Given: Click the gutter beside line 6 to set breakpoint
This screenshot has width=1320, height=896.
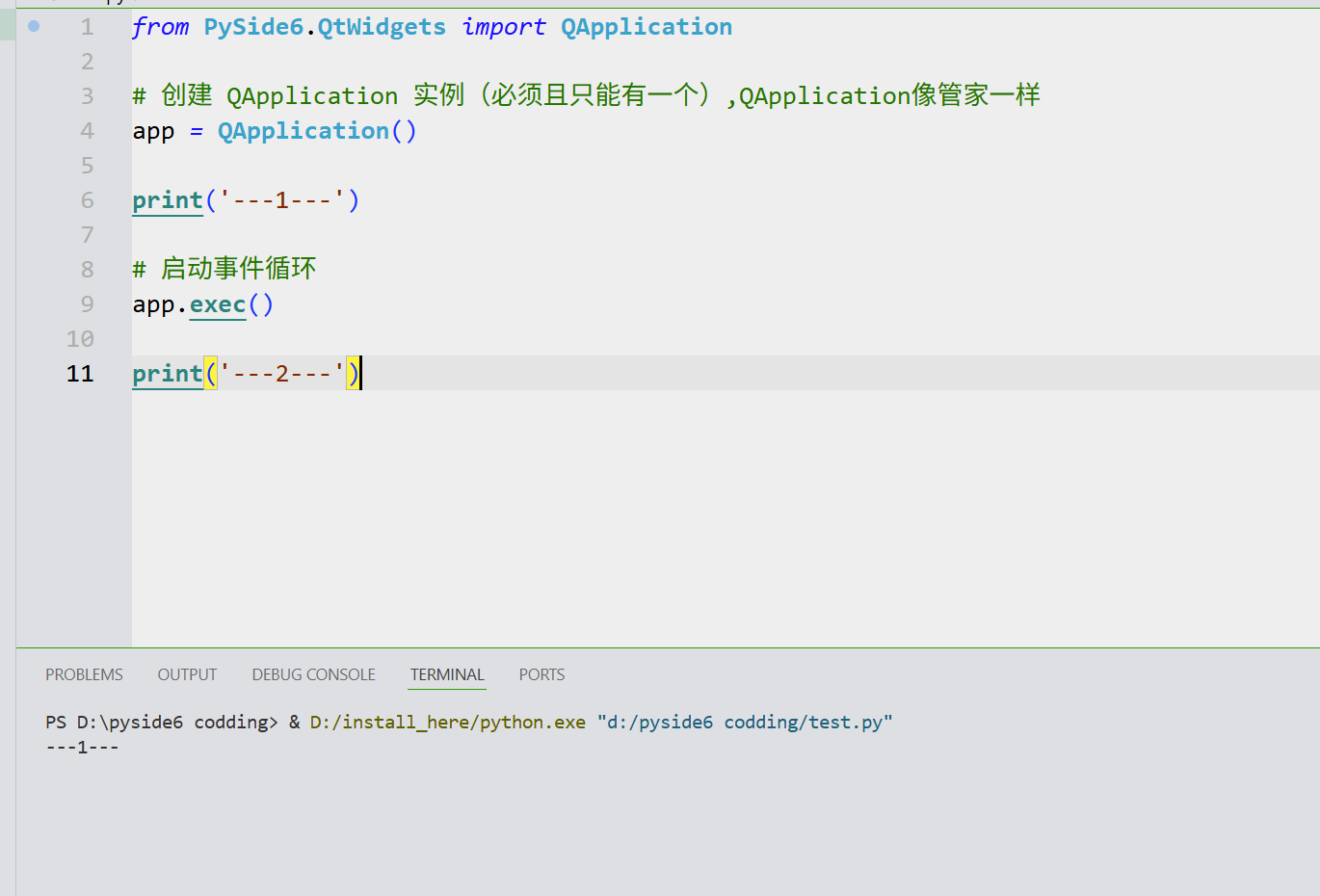Looking at the screenshot, I should coord(34,199).
